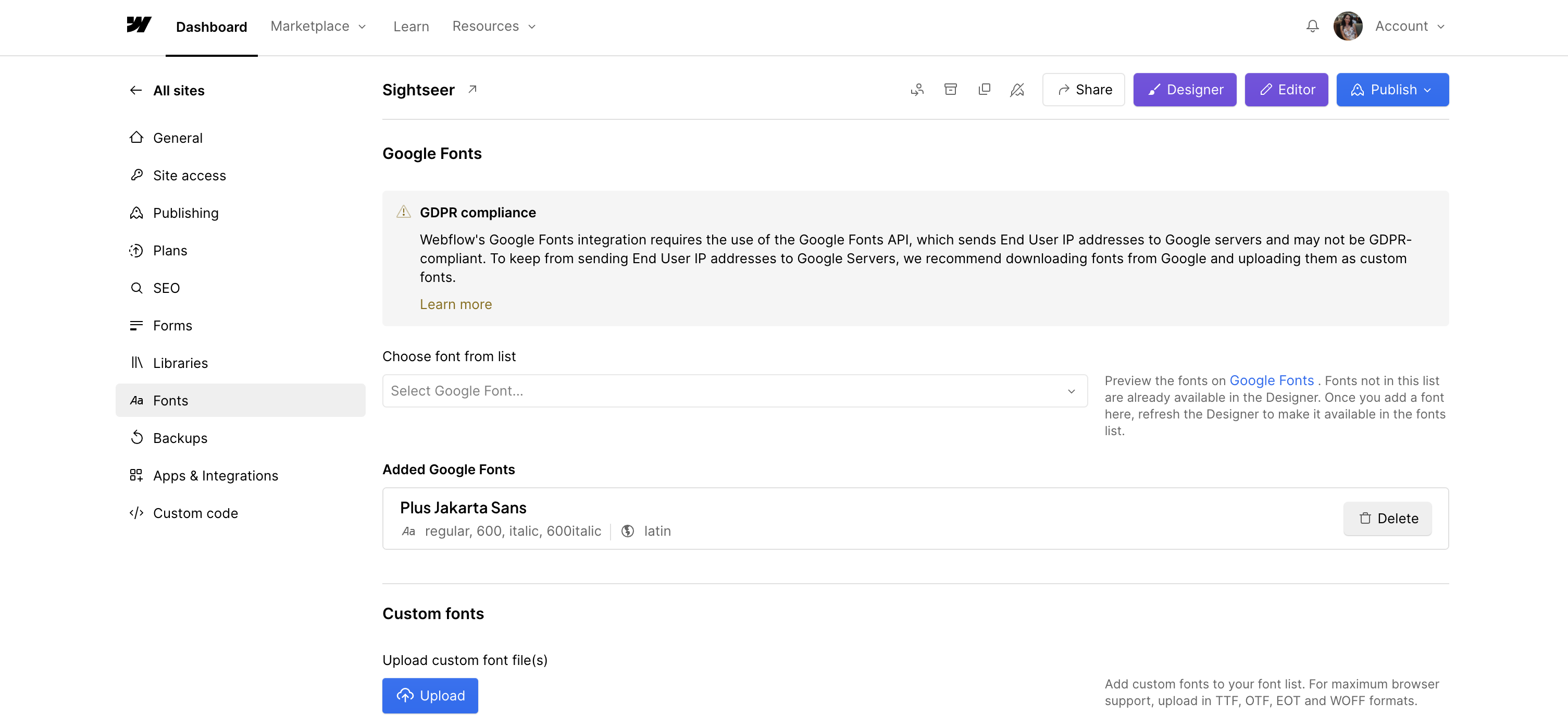The width and height of the screenshot is (1568, 715).
Task: Click the duplicate site icon
Action: [984, 90]
